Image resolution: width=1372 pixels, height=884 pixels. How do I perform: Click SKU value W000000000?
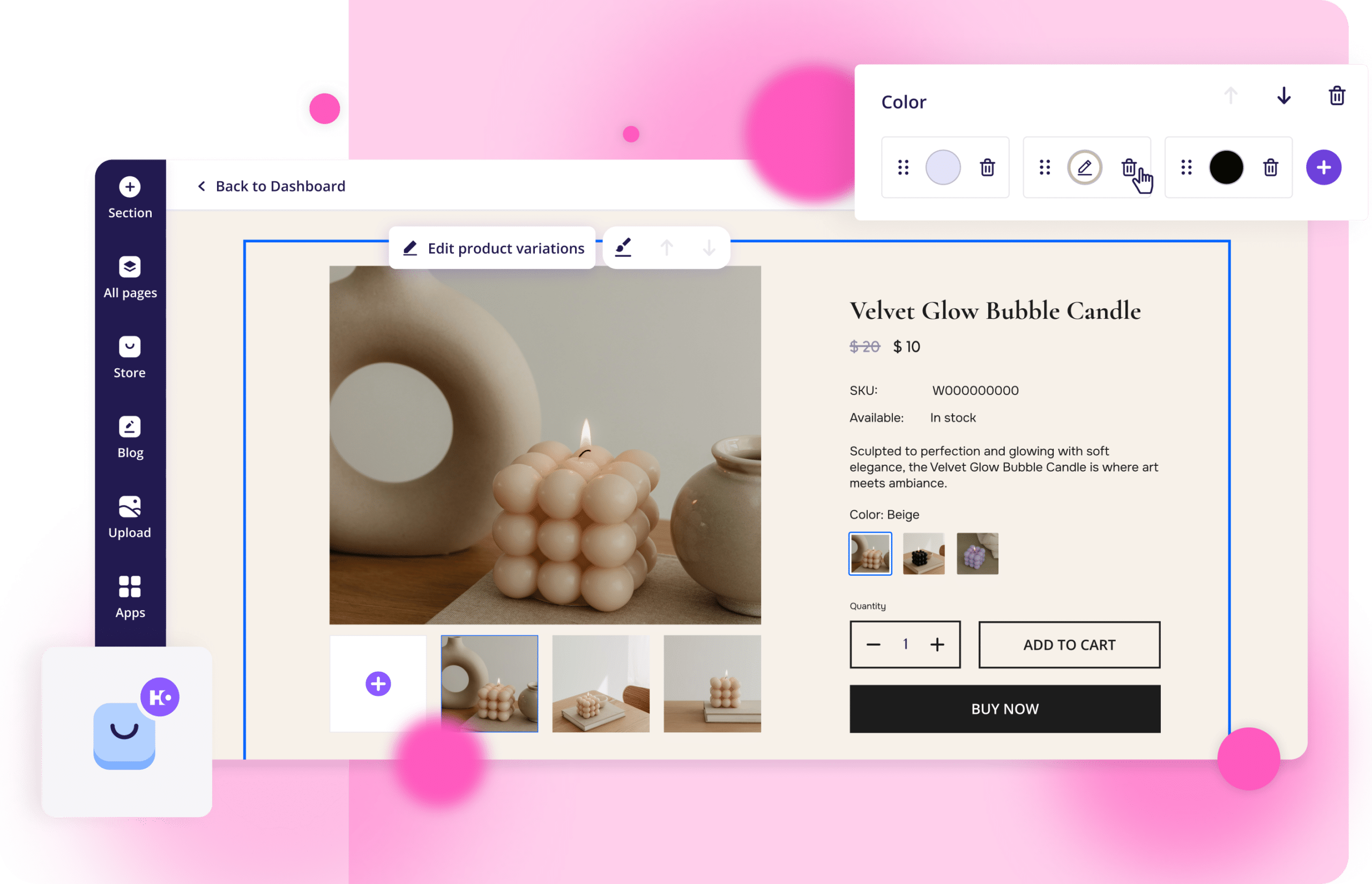975,390
